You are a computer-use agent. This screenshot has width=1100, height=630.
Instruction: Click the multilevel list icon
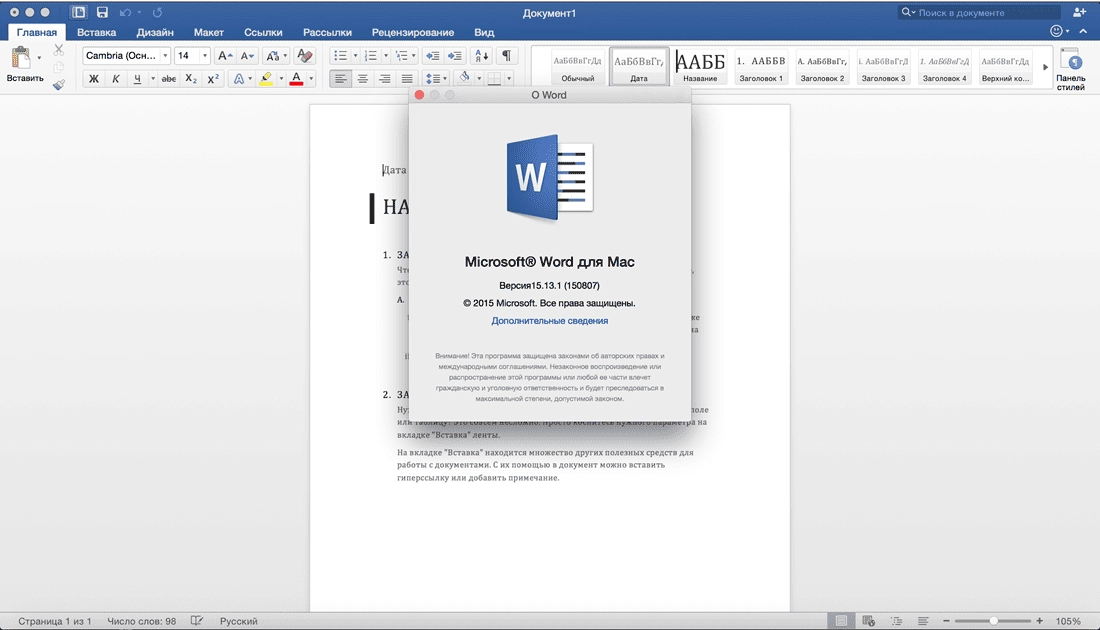tap(401, 55)
